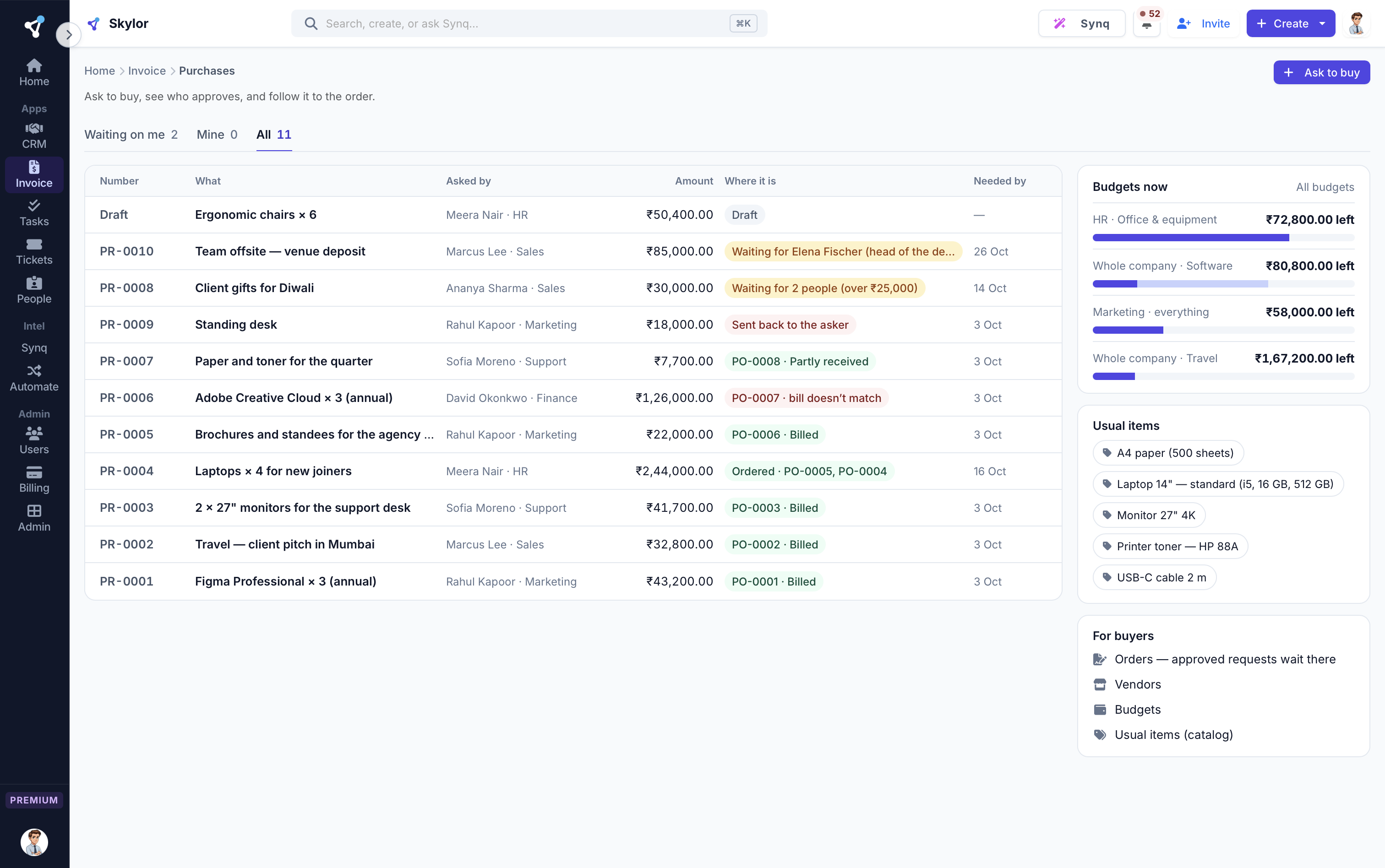The height and width of the screenshot is (868, 1385).
Task: Go to Invoice breadcrumb
Action: [147, 71]
